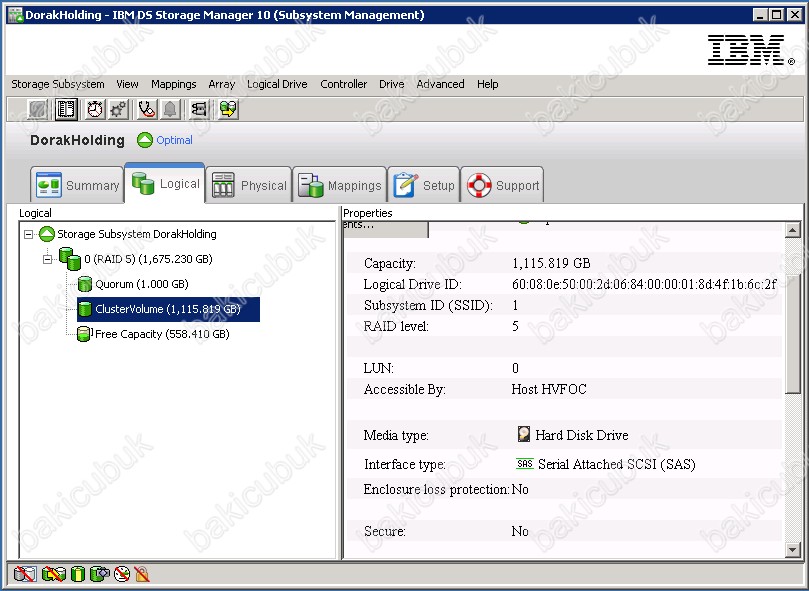809x591 pixels.
Task: Open the Storage Subsystem menu
Action: pyautogui.click(x=58, y=84)
